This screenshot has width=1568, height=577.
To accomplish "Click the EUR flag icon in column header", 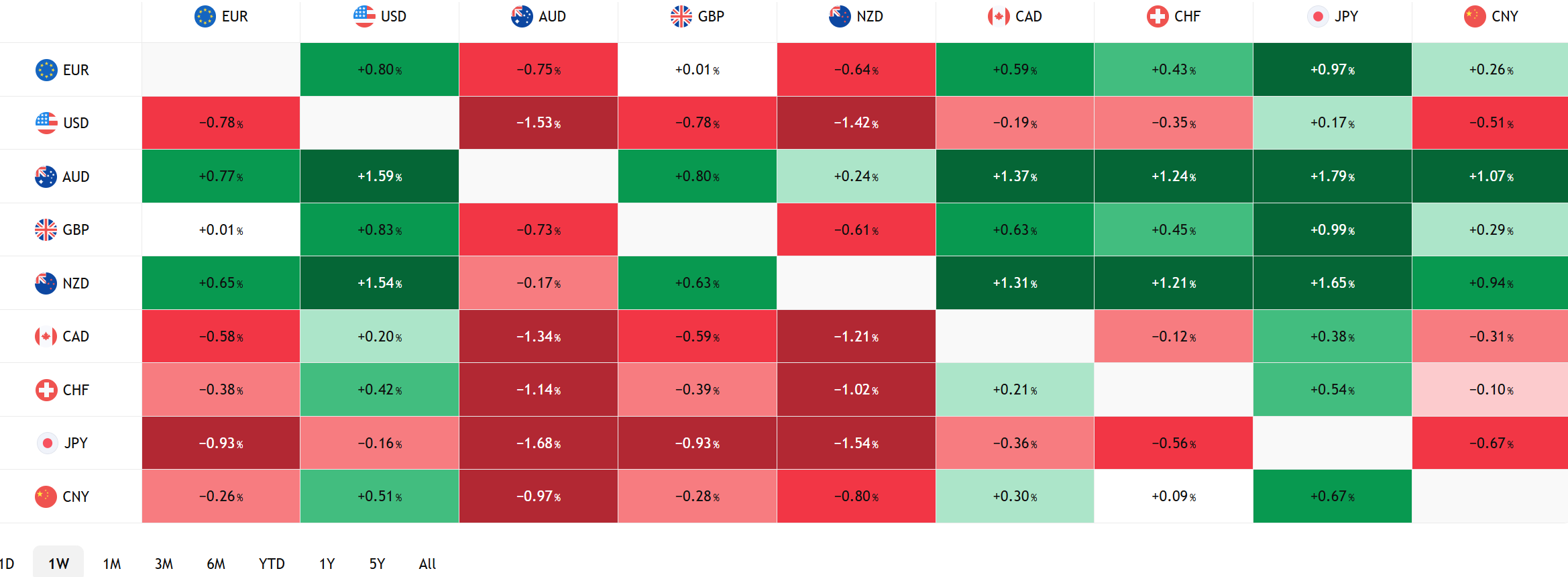I will pos(205,16).
